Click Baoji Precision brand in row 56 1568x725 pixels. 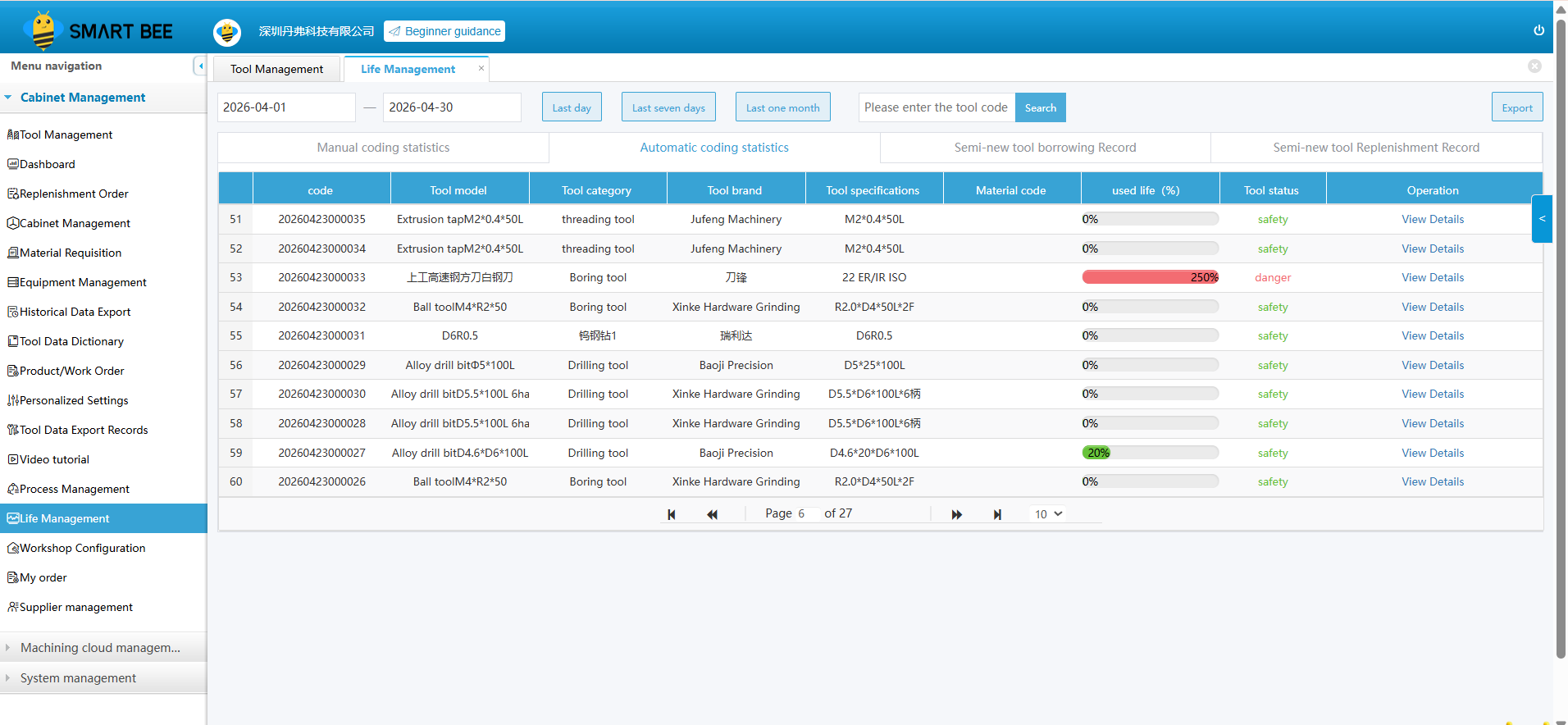736,365
